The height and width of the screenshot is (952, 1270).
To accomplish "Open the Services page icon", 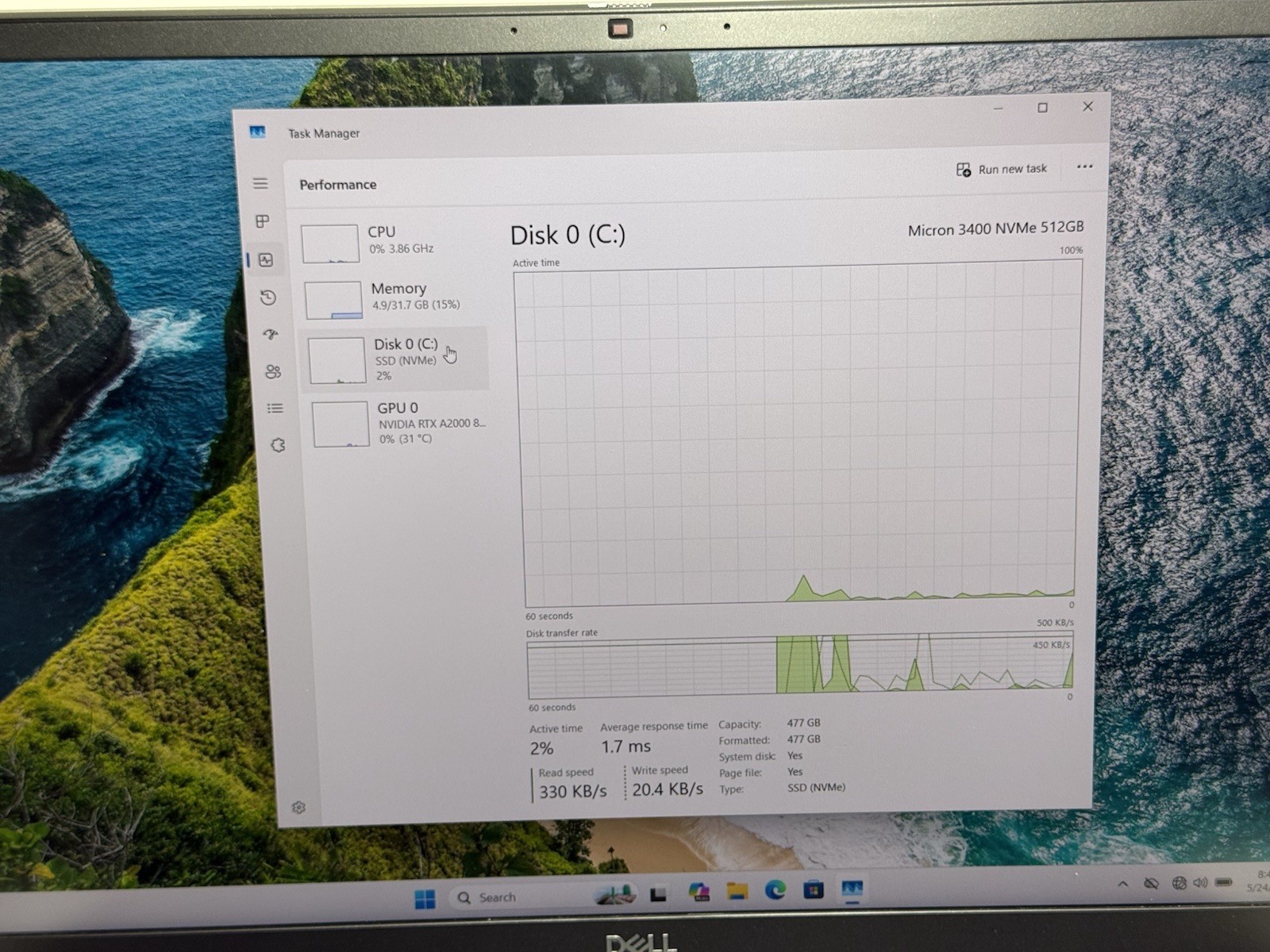I will click(x=278, y=445).
